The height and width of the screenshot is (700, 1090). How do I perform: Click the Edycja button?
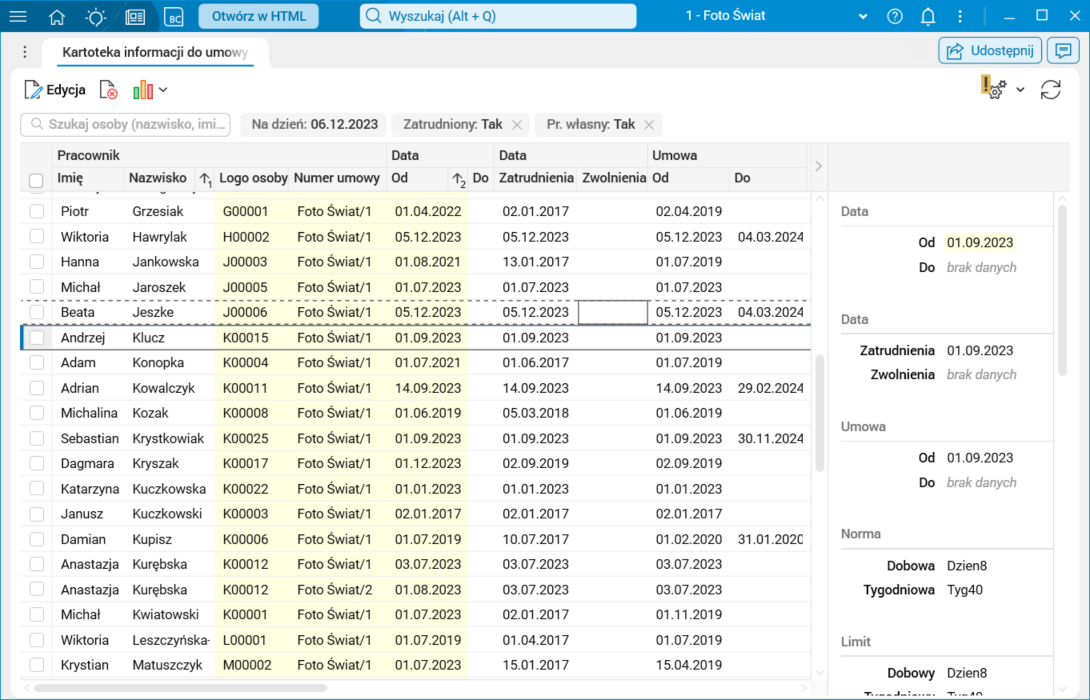[x=55, y=90]
